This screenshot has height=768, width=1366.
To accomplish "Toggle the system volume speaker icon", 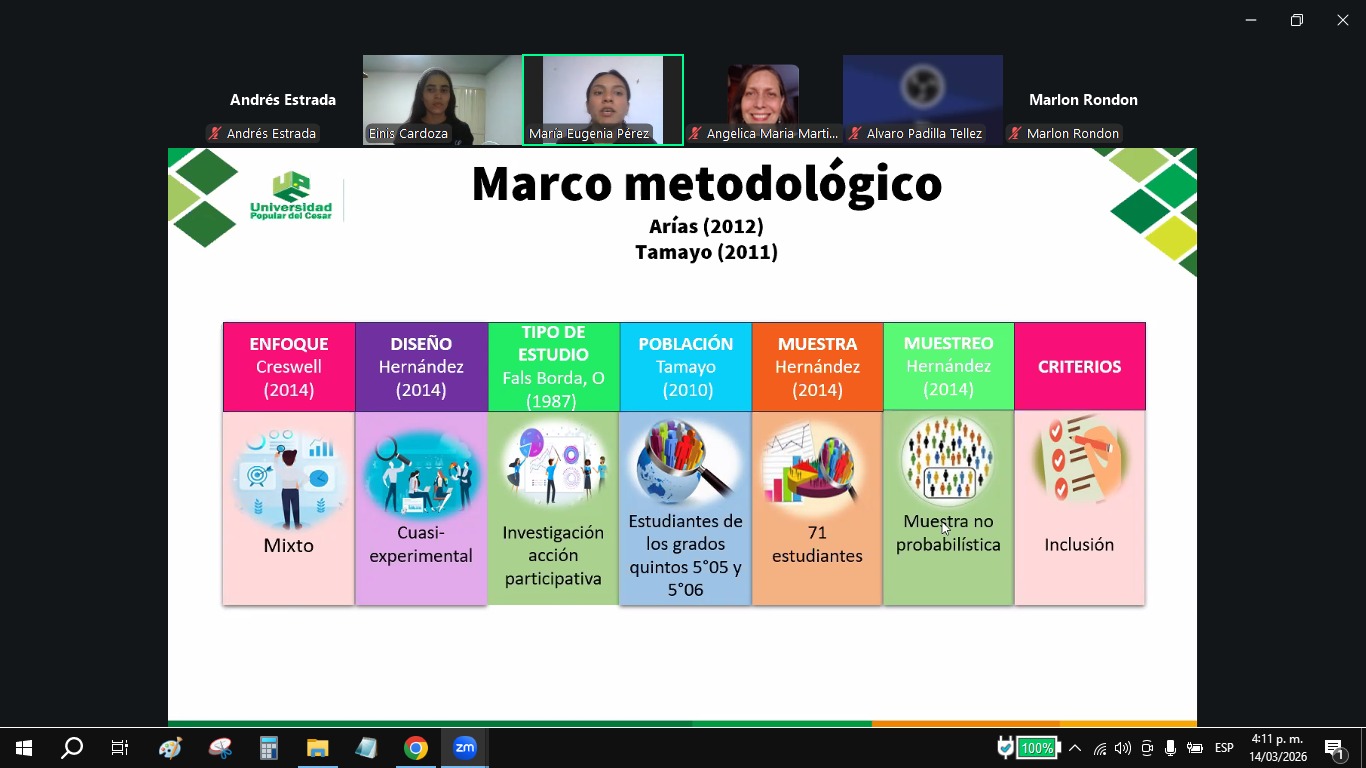I will tap(1122, 748).
